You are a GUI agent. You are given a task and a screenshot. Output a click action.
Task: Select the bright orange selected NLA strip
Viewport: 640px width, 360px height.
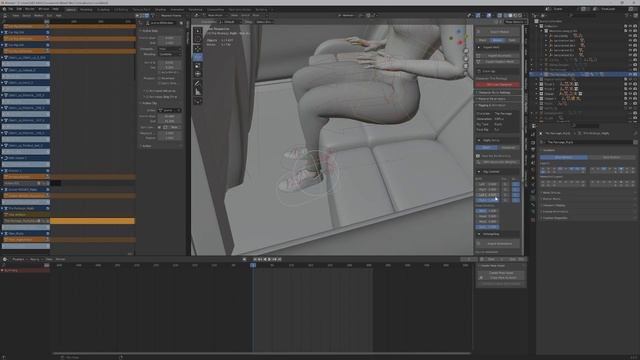coord(92,221)
